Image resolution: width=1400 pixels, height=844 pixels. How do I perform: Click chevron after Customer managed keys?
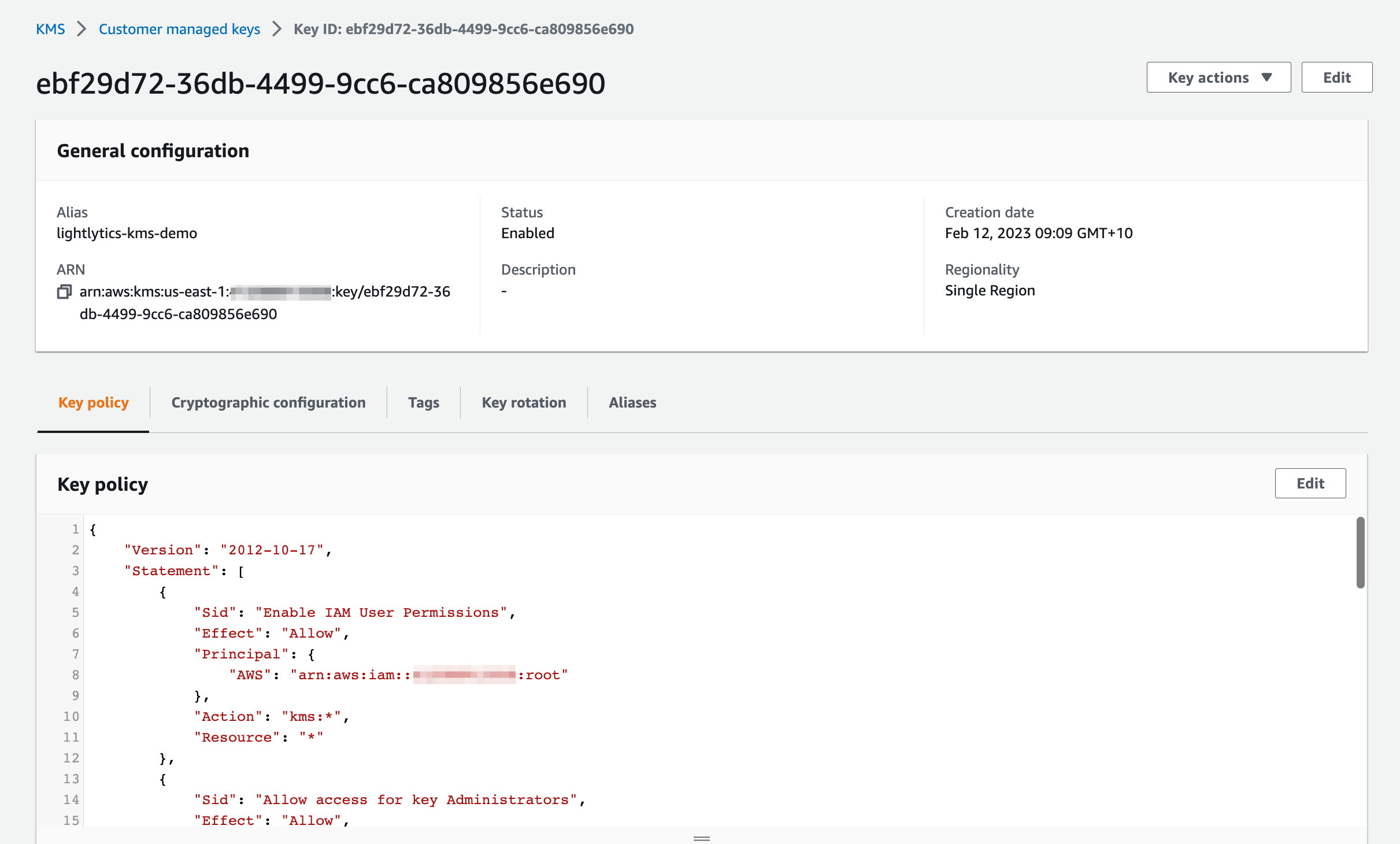coord(277,29)
